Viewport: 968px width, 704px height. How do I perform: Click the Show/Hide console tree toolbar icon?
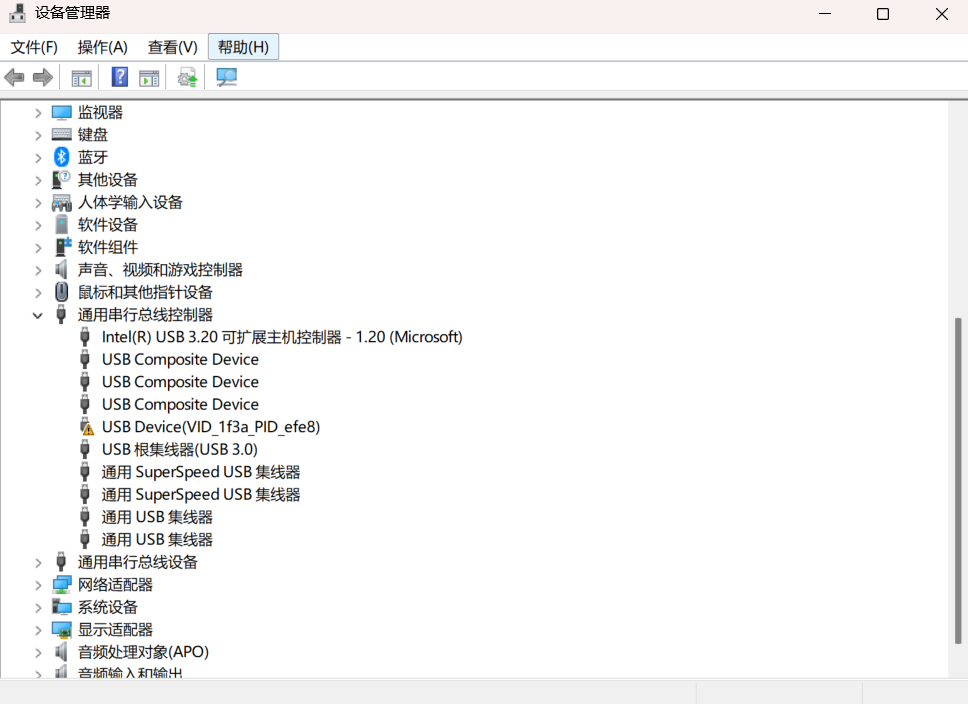point(81,77)
